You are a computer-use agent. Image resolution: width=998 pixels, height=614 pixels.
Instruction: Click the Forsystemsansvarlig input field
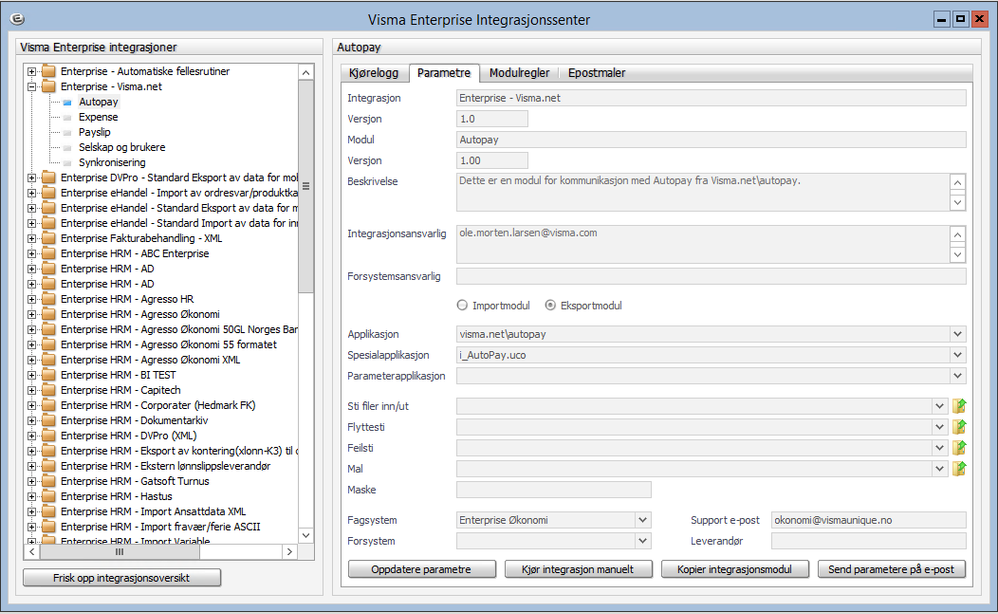(x=711, y=276)
